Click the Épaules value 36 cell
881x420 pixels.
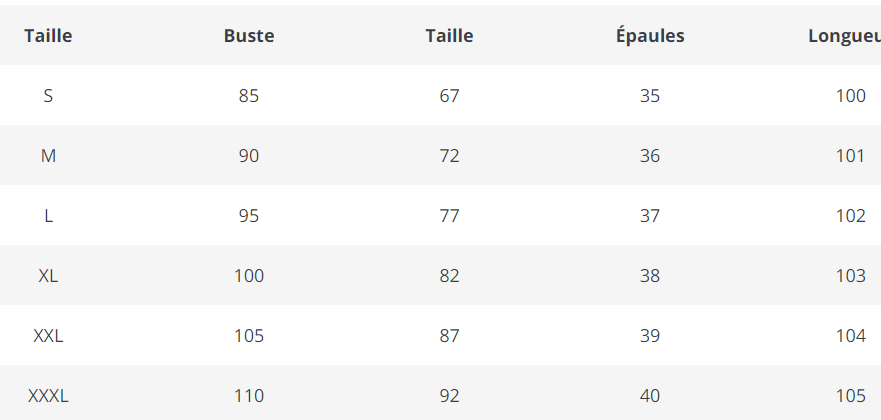pos(650,156)
